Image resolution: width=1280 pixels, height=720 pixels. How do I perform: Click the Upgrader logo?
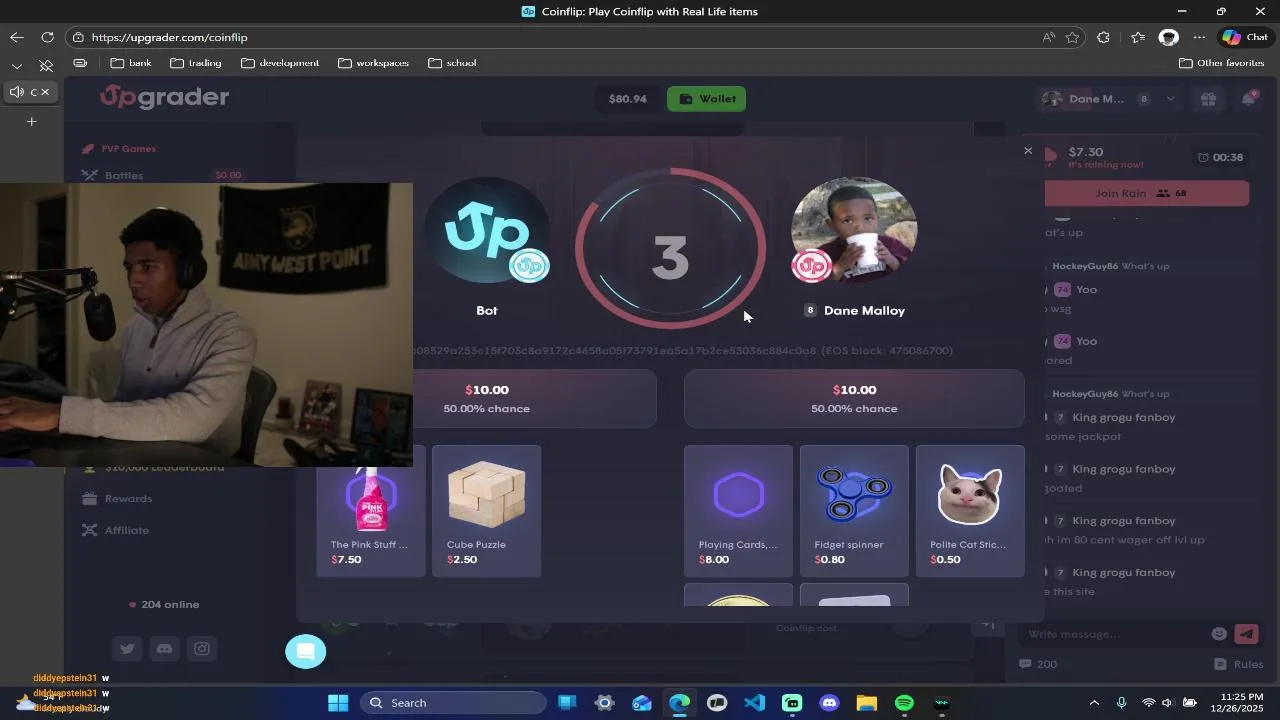coord(164,97)
